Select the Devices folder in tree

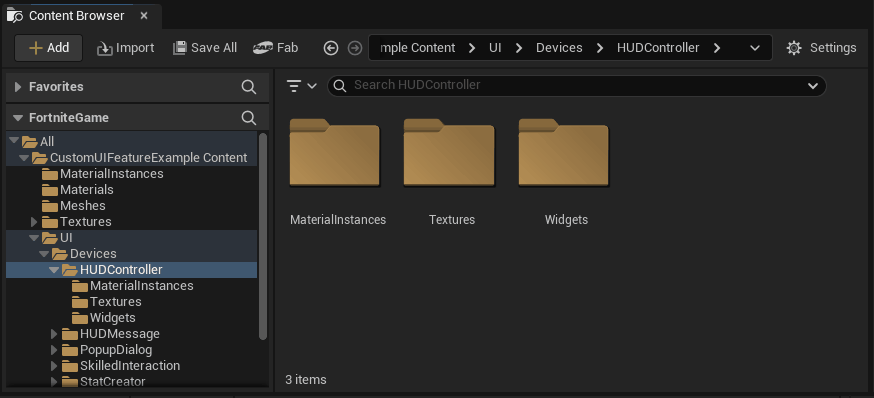(132, 254)
